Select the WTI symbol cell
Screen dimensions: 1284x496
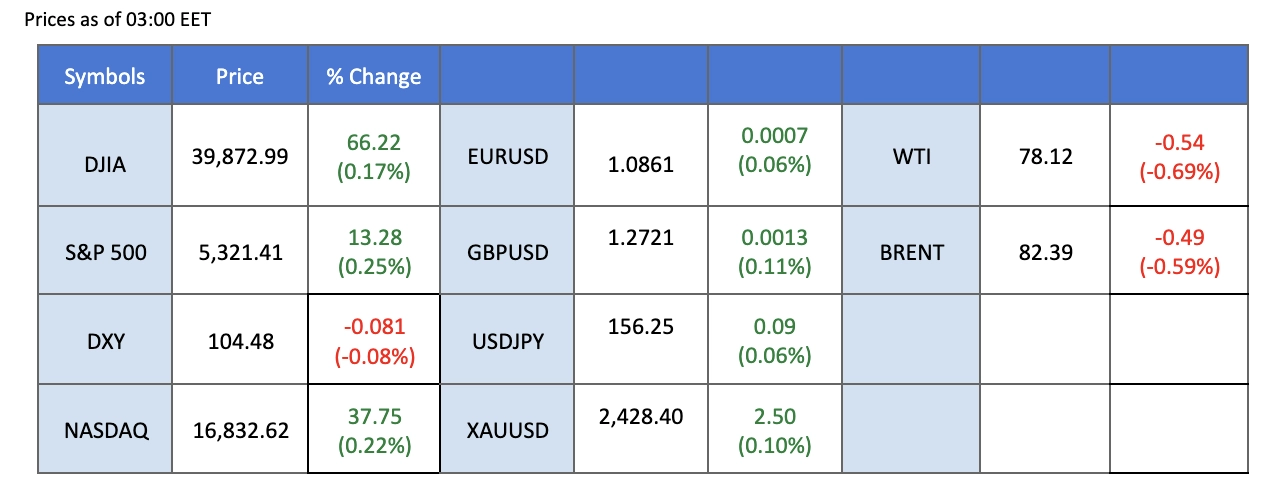[x=911, y=157]
